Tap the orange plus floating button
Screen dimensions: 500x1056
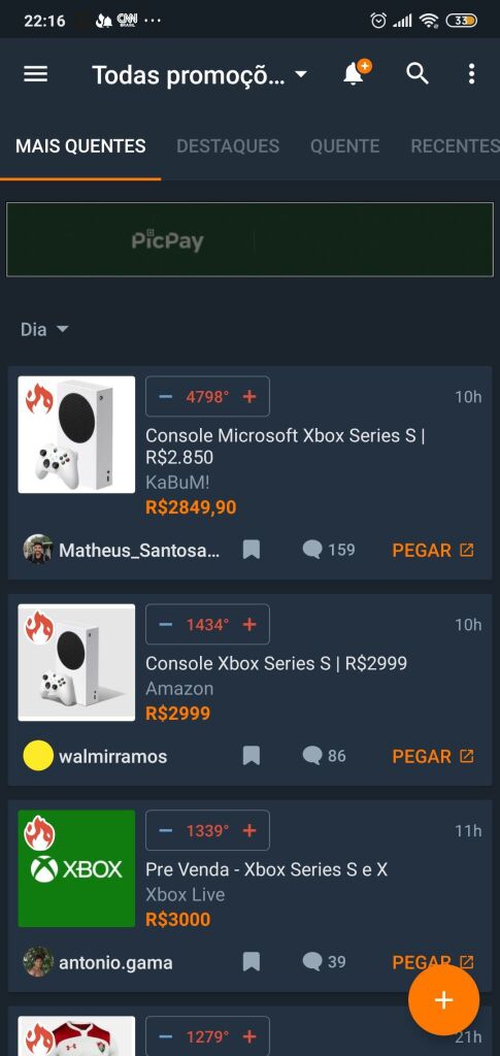pos(443,999)
